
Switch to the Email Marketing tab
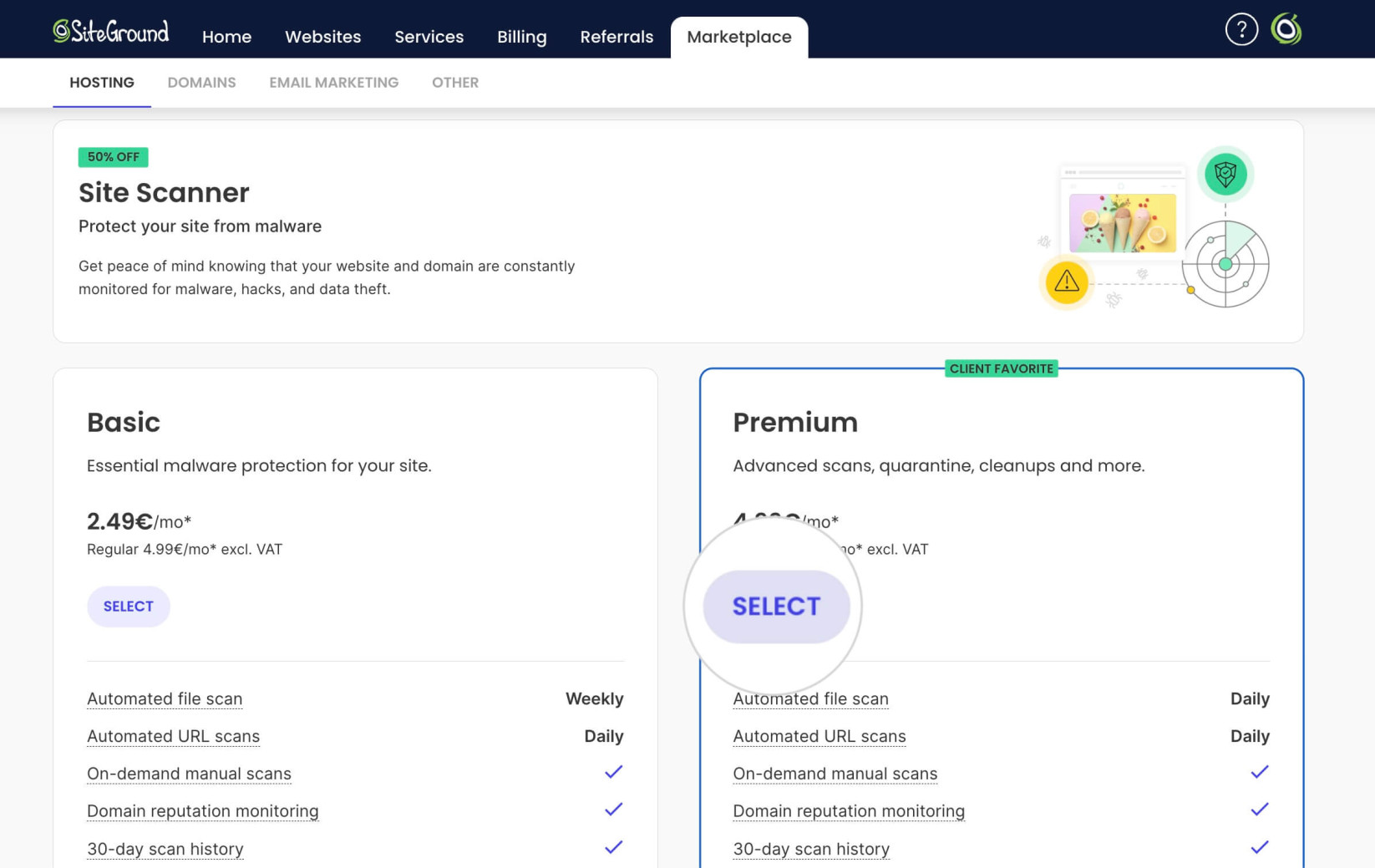coord(334,83)
